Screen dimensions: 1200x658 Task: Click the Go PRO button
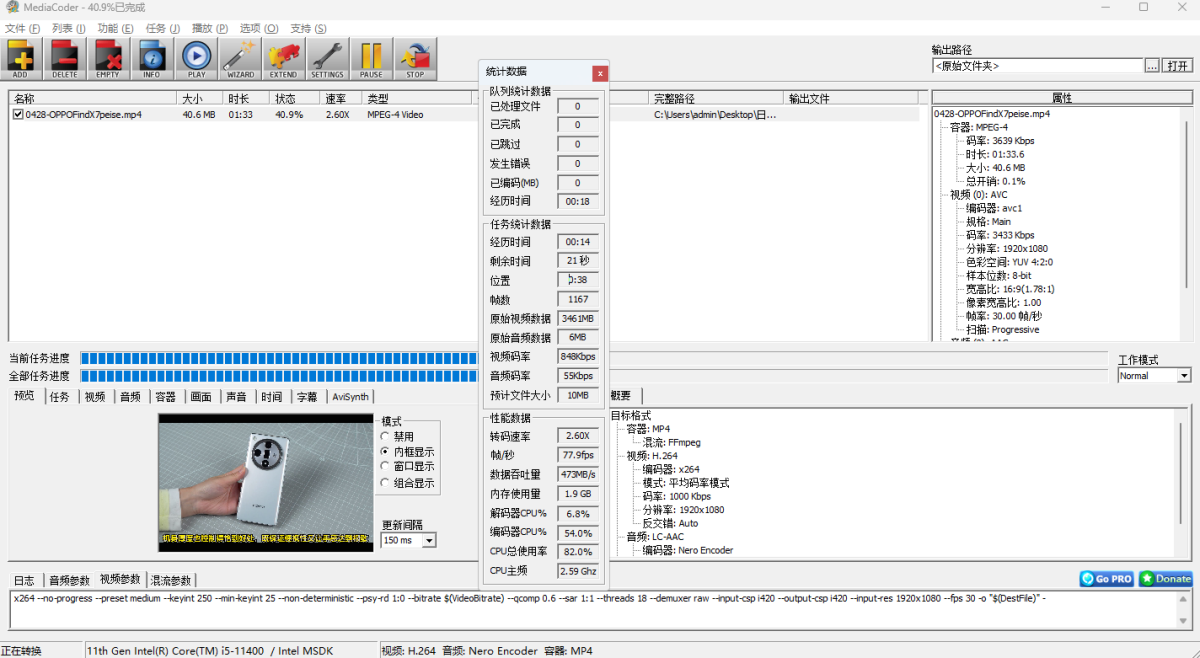pos(1106,579)
